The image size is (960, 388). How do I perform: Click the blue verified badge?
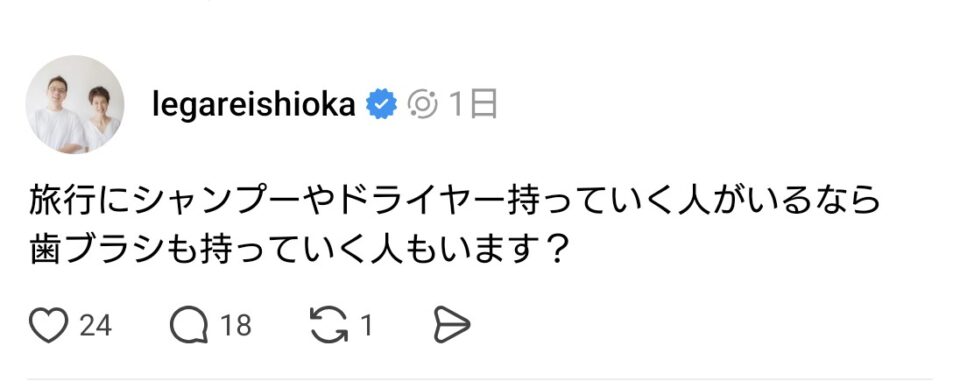(381, 105)
